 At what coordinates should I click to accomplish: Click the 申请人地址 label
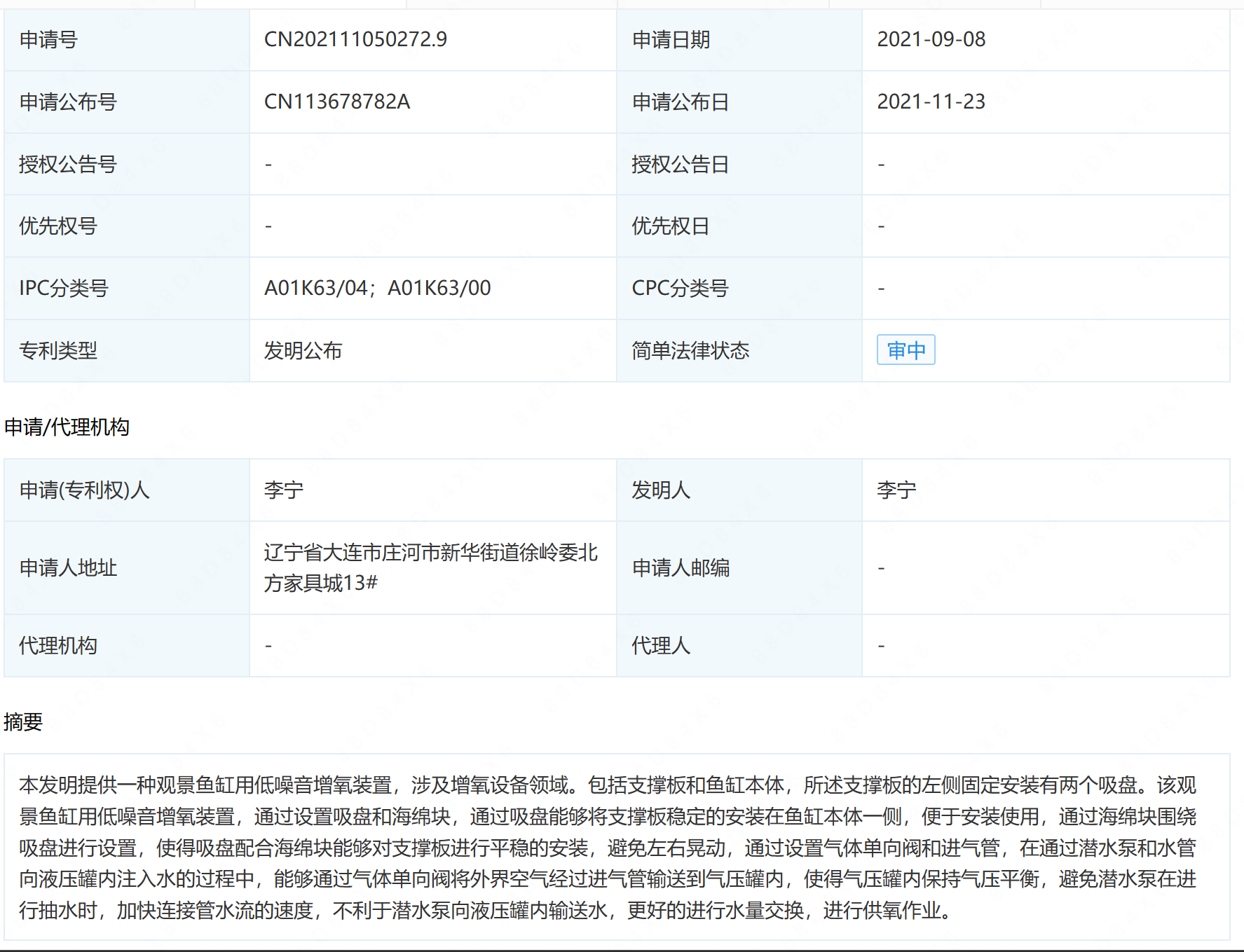(68, 567)
